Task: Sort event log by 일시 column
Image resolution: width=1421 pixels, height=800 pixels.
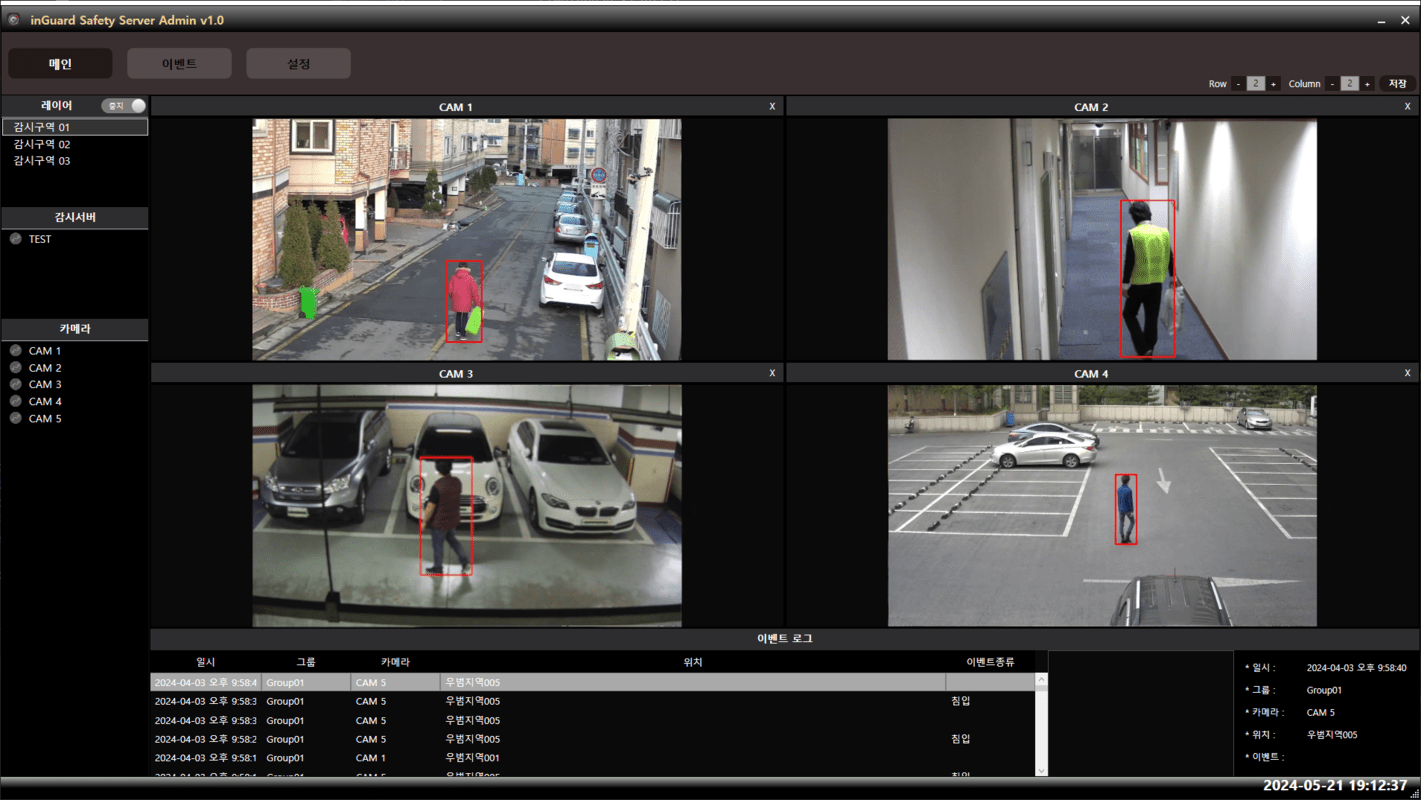Action: (206, 662)
